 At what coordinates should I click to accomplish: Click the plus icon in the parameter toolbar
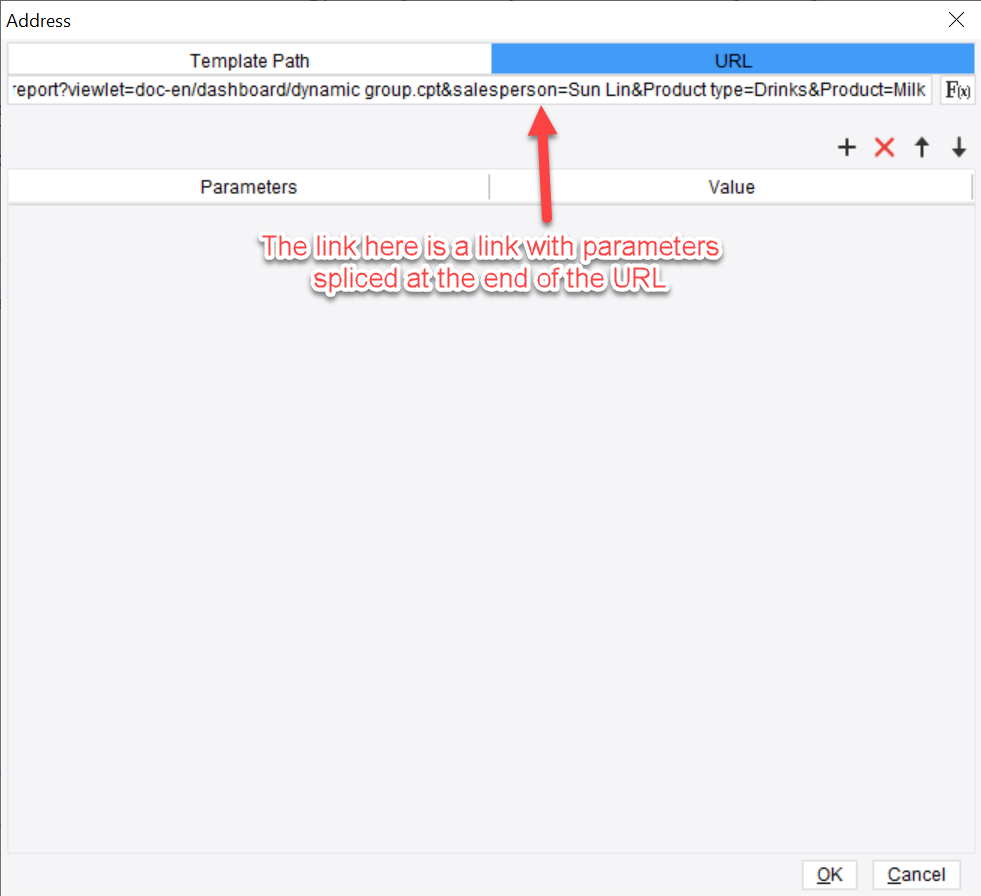(846, 147)
